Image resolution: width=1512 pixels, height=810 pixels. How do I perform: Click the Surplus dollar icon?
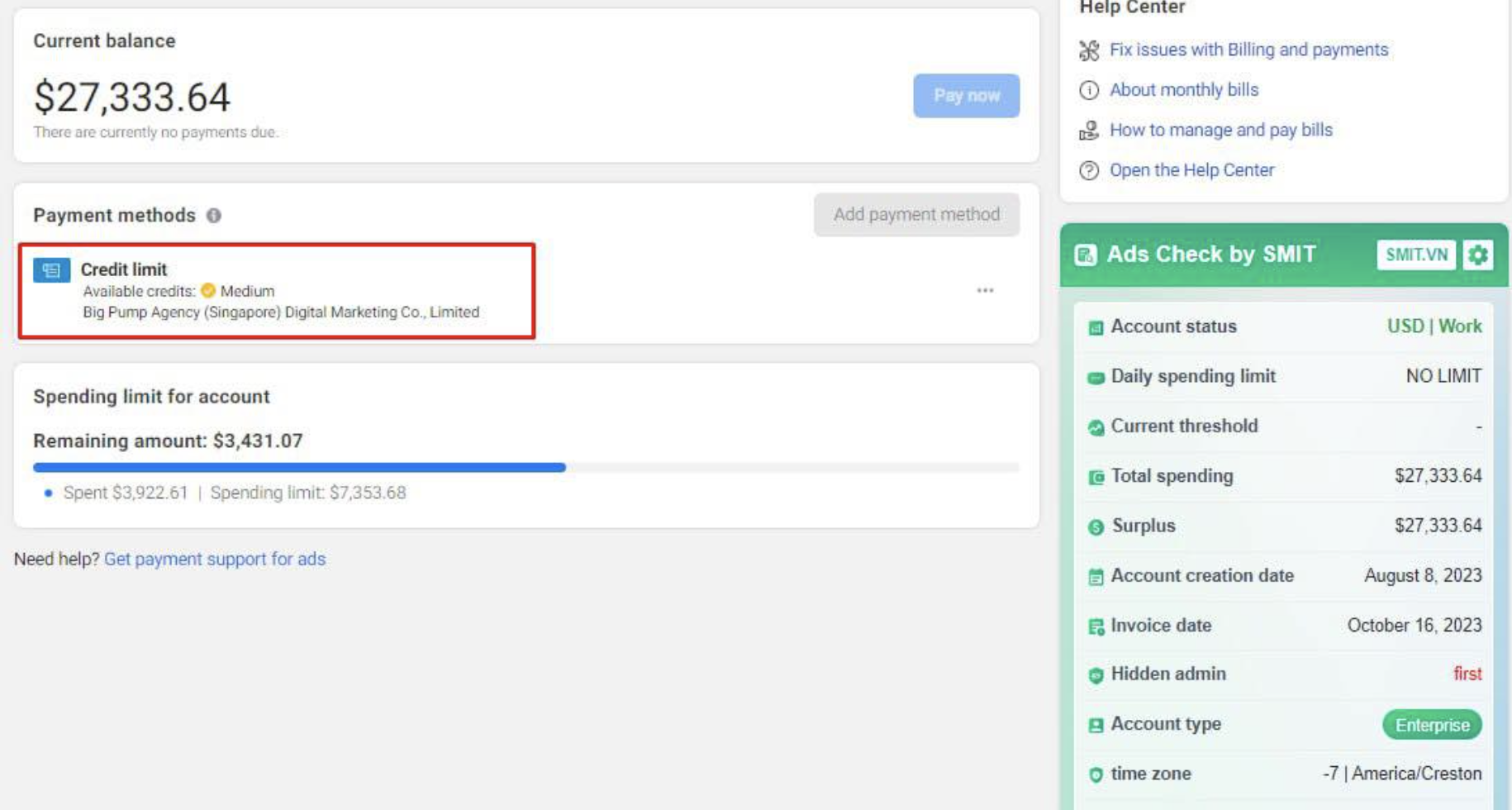(x=1096, y=527)
